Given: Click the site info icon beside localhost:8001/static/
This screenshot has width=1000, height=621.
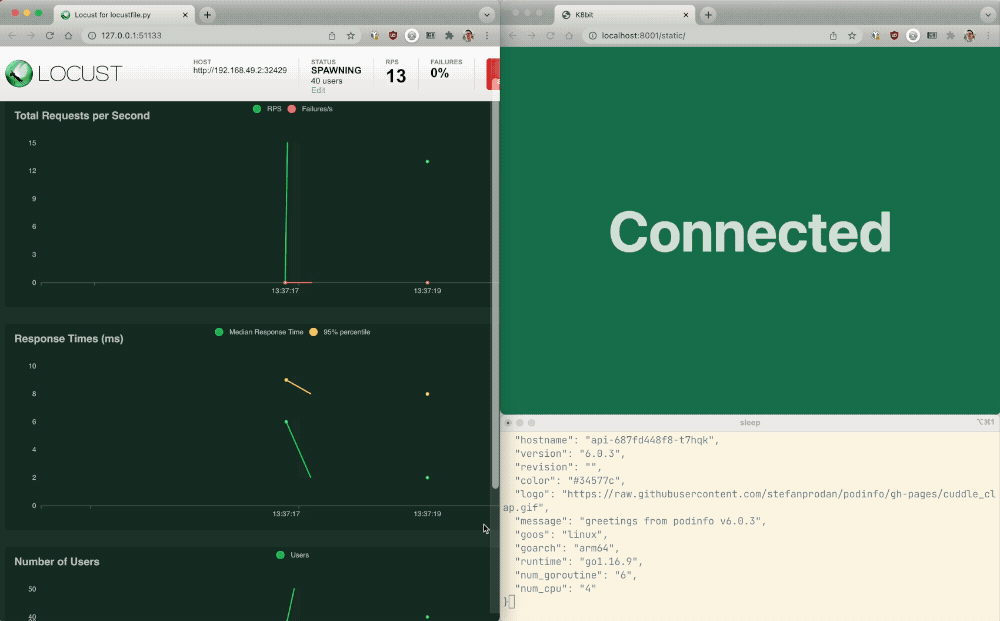Looking at the screenshot, I should (x=591, y=35).
